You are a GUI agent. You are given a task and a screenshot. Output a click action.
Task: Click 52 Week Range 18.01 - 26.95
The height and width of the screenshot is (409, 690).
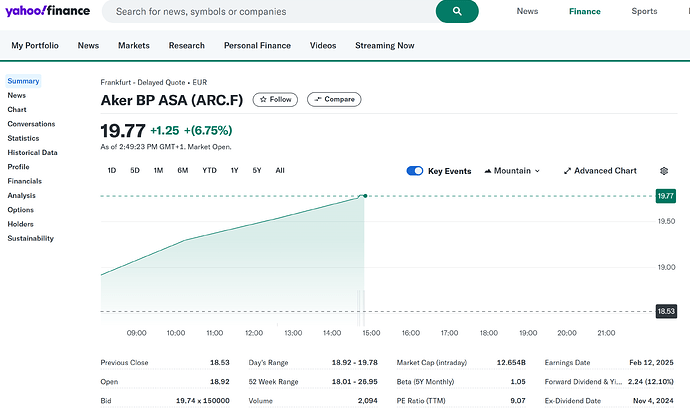[x=355, y=382]
